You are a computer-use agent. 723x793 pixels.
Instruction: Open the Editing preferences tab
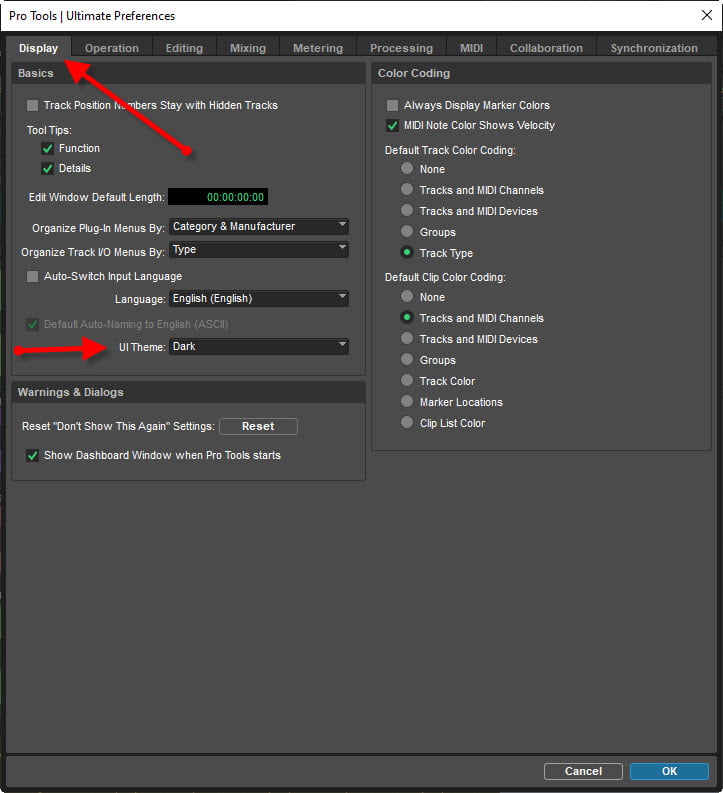point(185,48)
